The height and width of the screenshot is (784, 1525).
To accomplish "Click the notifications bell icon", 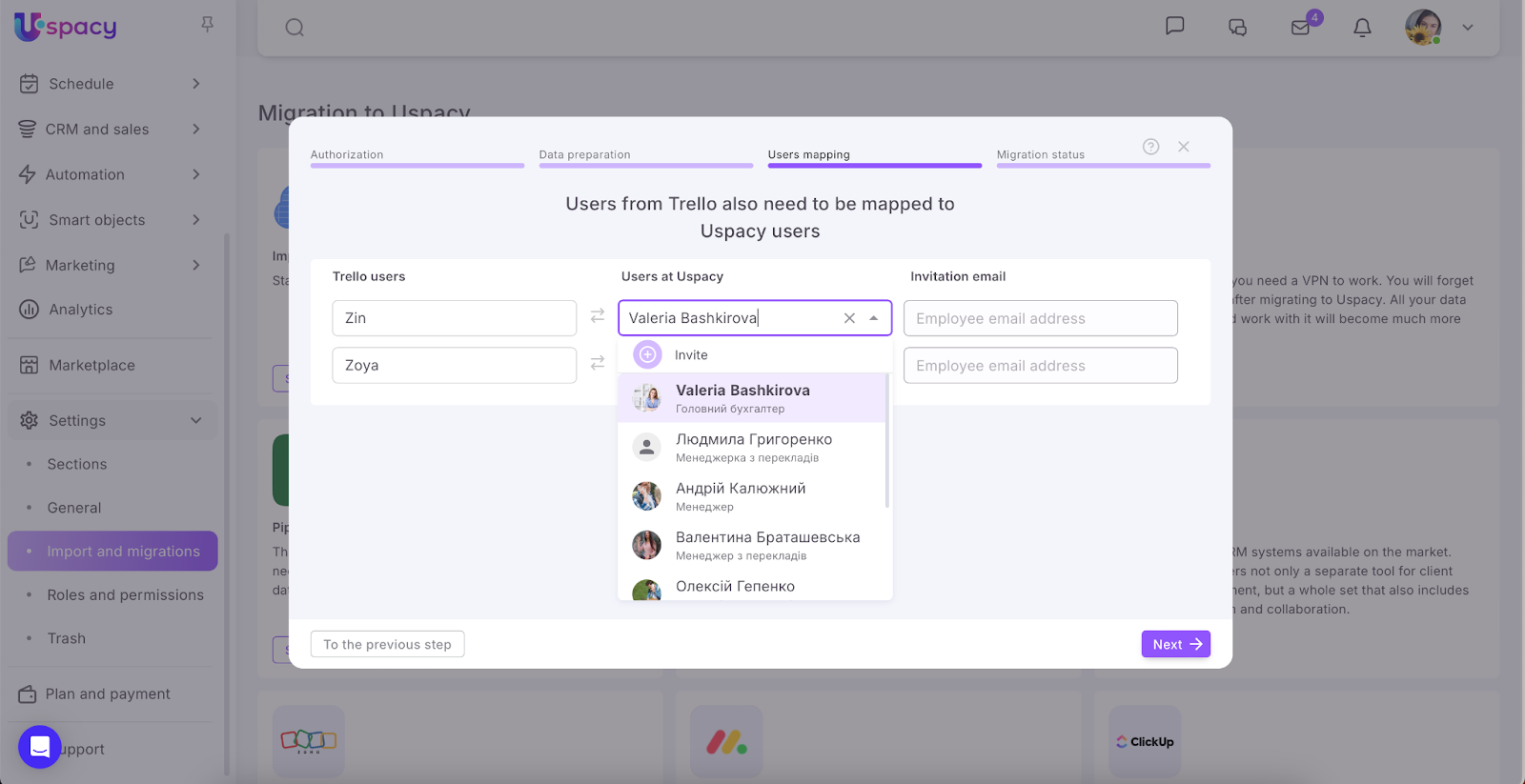I will [x=1362, y=28].
